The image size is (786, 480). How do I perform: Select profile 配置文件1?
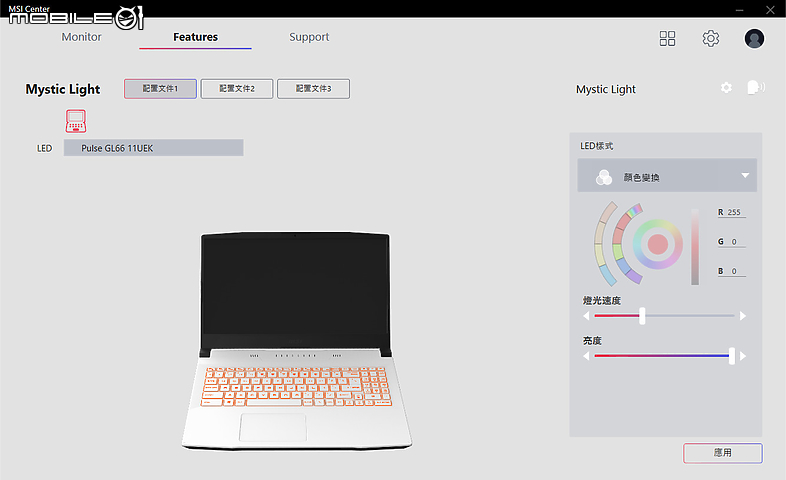point(160,89)
